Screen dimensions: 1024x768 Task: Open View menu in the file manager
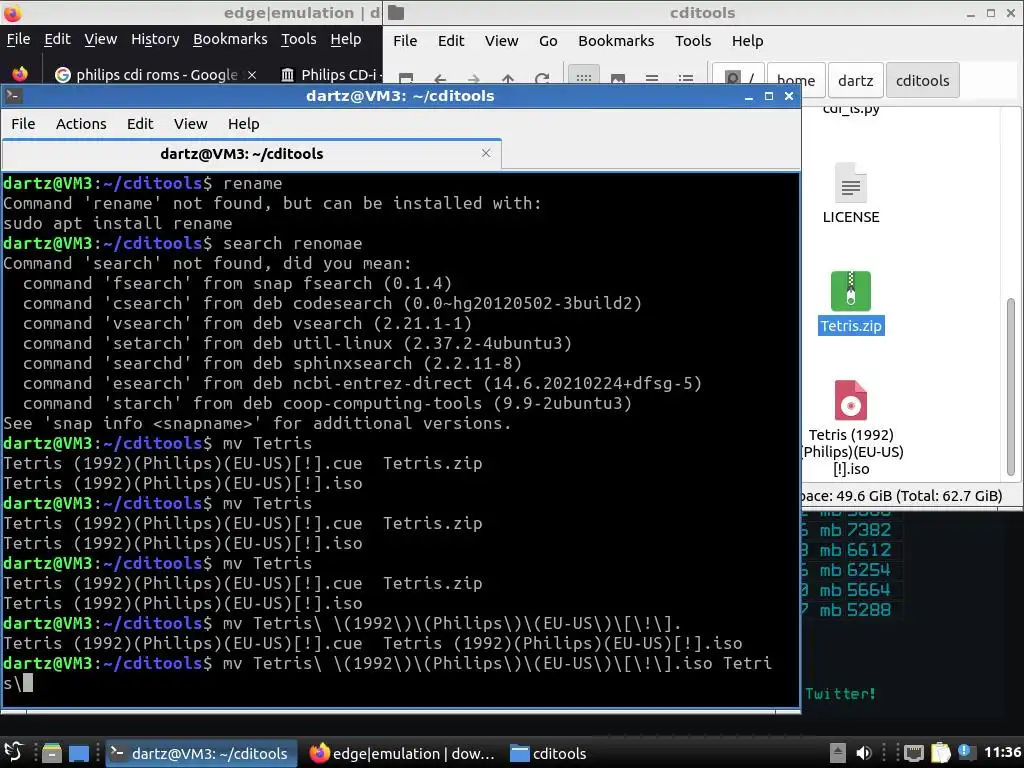click(x=501, y=40)
